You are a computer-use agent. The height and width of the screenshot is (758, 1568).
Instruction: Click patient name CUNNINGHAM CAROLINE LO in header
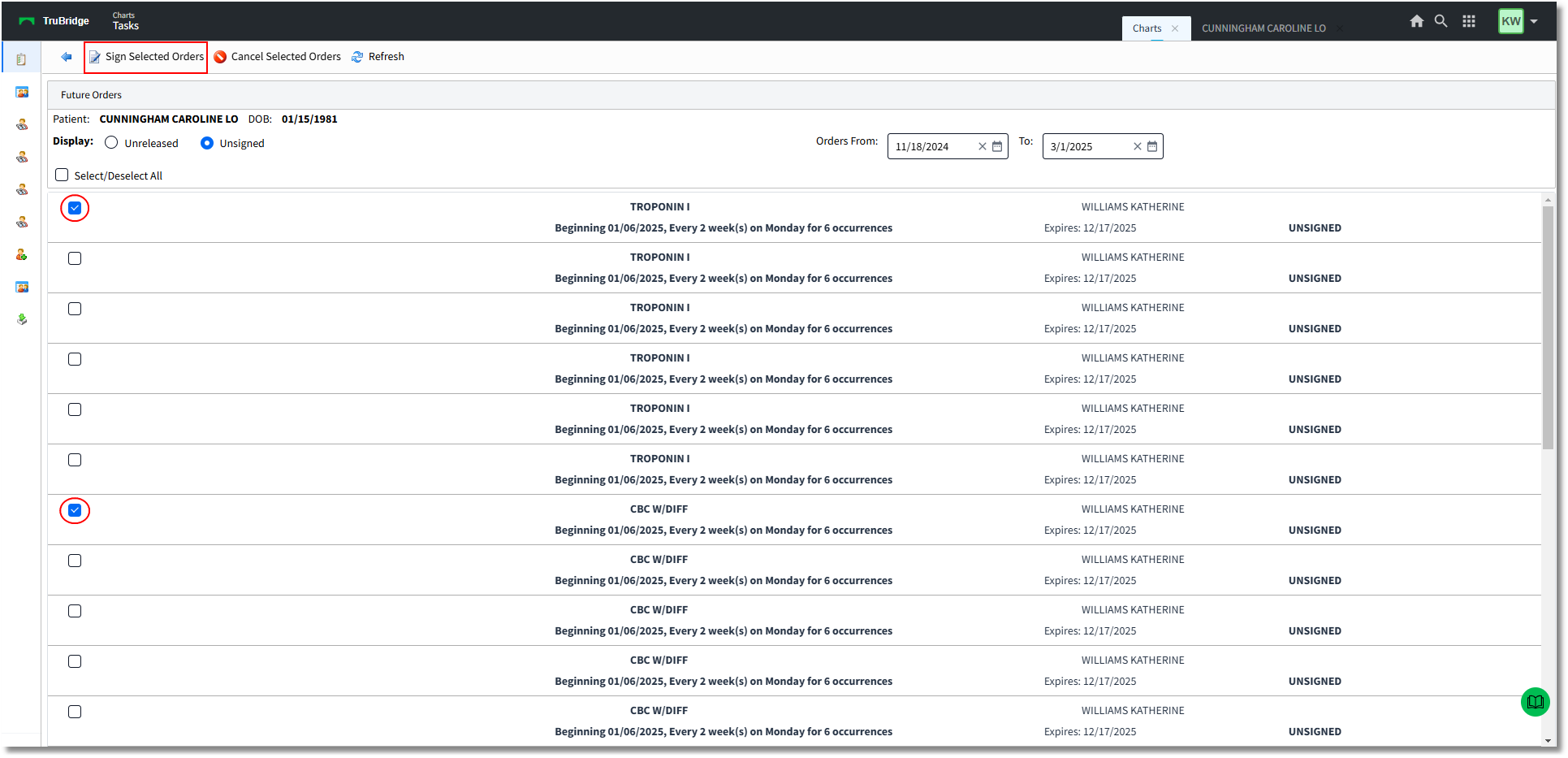coord(169,119)
